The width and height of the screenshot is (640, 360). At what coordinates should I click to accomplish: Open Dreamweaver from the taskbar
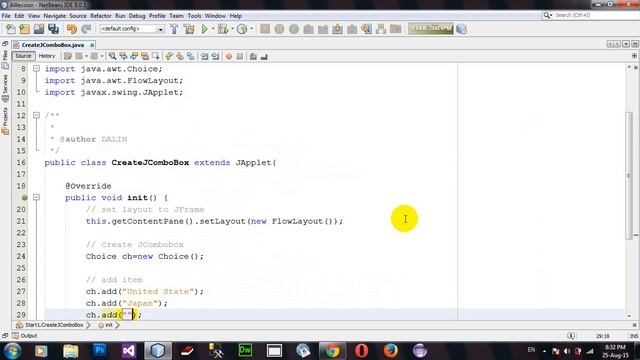(x=245, y=351)
